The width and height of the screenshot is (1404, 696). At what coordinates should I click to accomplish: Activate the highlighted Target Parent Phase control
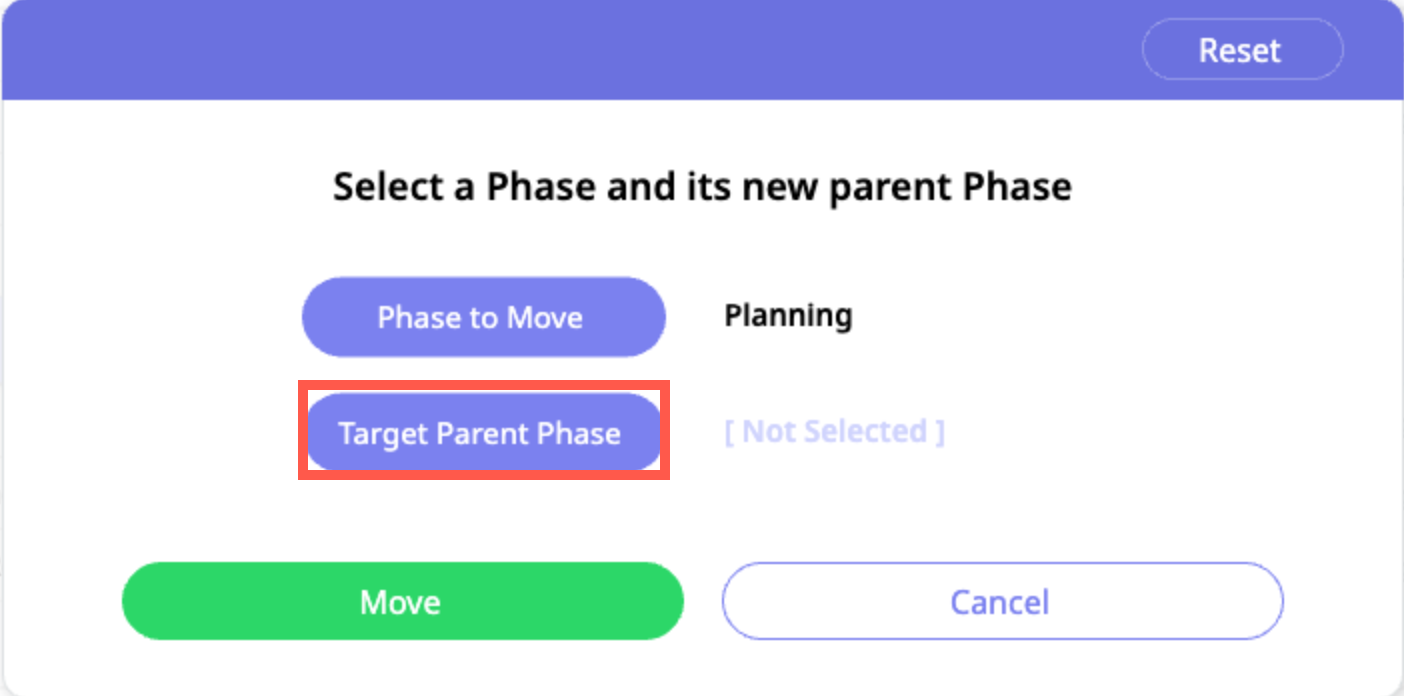pyautogui.click(x=482, y=432)
